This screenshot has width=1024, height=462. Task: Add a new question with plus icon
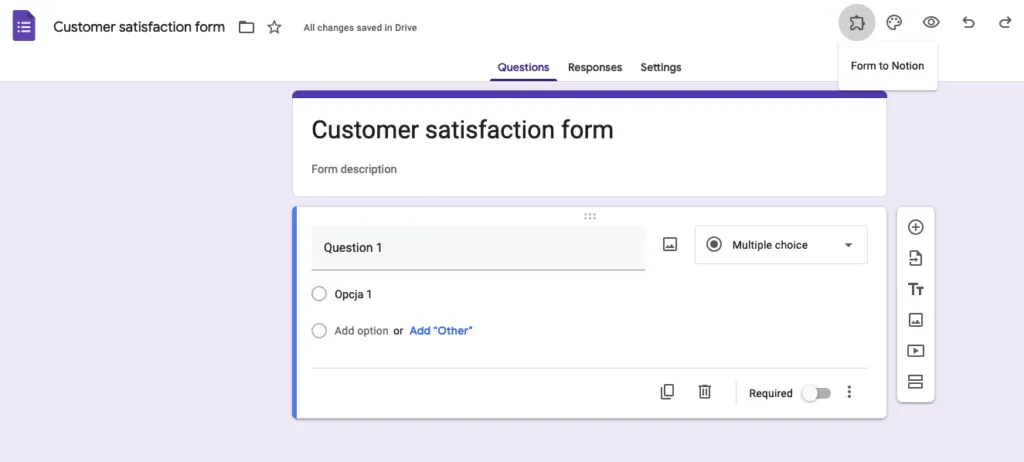915,227
